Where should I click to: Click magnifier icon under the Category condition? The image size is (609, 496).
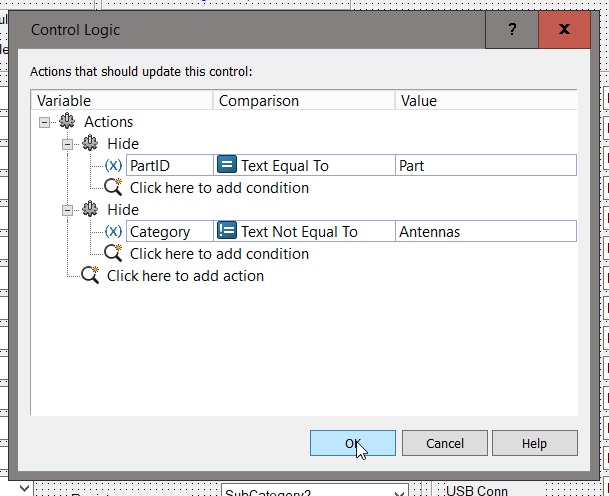point(113,253)
